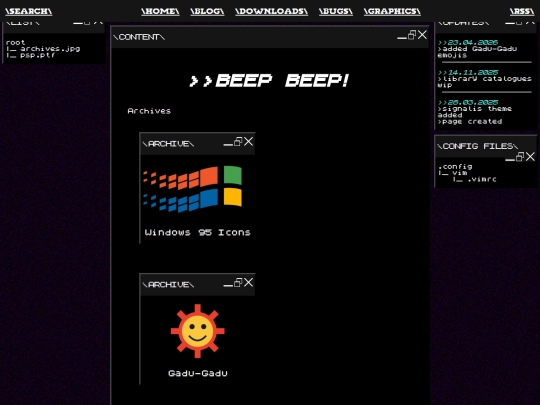
Task: Click the Archives heading text
Action: (x=149, y=111)
